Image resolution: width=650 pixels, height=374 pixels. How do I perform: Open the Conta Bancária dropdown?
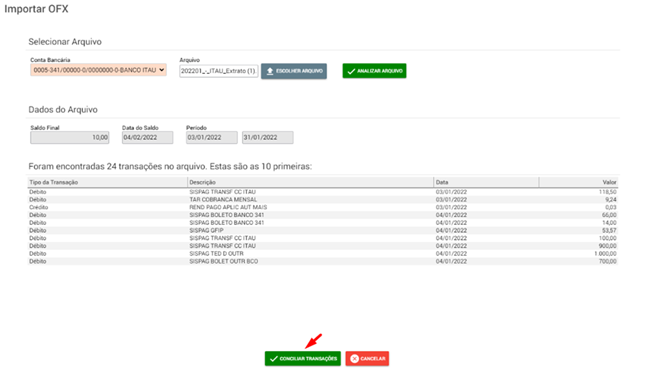pyautogui.click(x=98, y=70)
